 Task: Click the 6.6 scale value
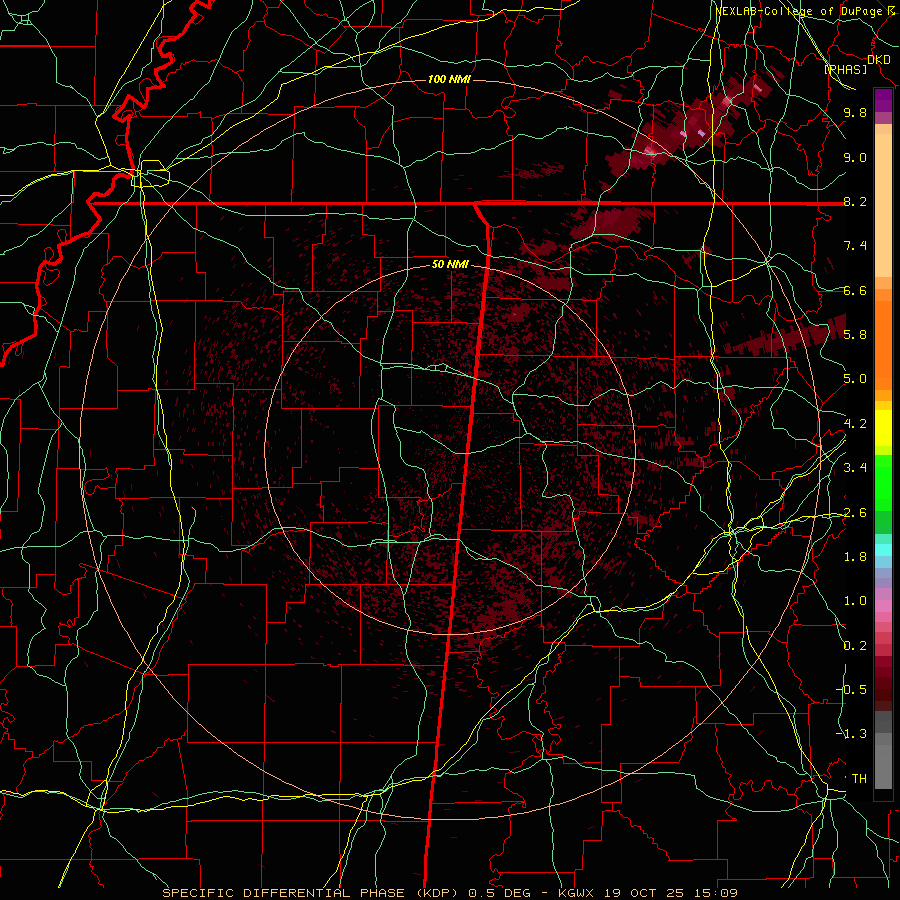tap(855, 290)
